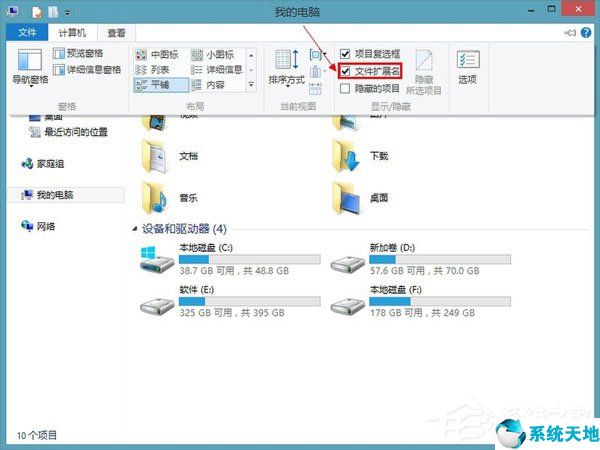Open the 导航窗格 dropdown
The width and height of the screenshot is (600, 450).
pos(30,68)
